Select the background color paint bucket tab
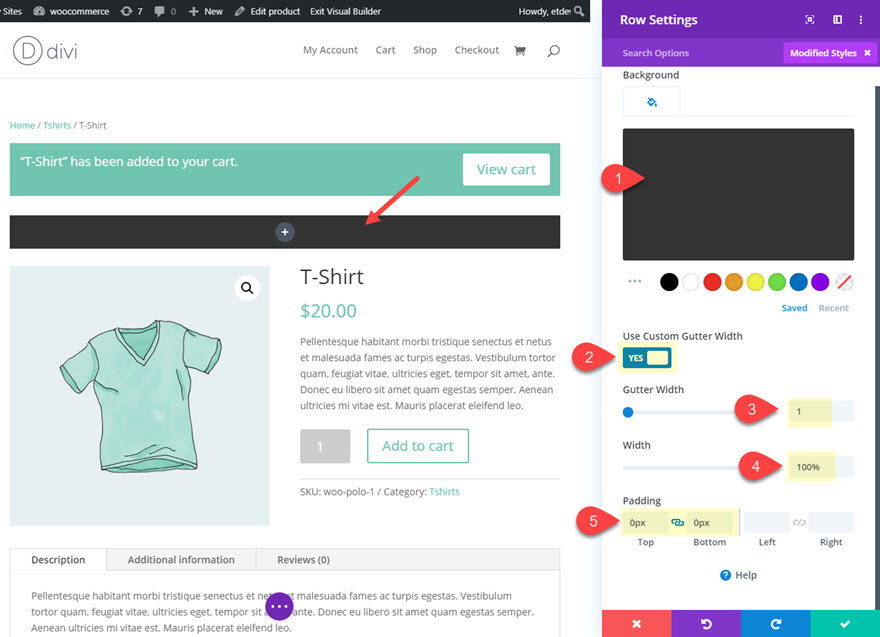 click(x=652, y=102)
